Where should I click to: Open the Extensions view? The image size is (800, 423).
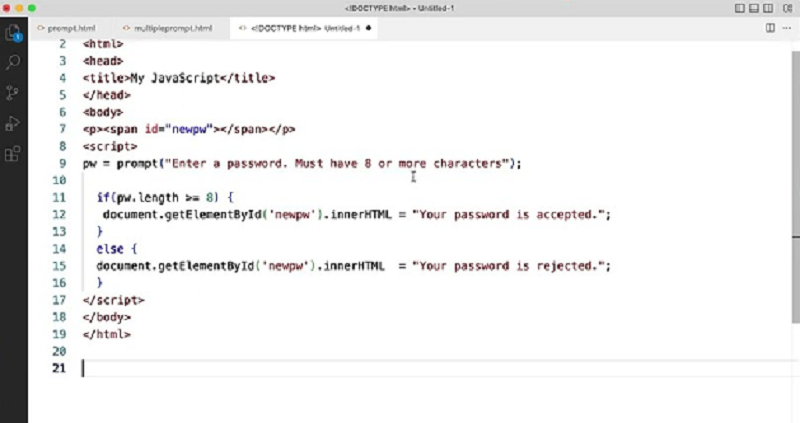(x=12, y=154)
